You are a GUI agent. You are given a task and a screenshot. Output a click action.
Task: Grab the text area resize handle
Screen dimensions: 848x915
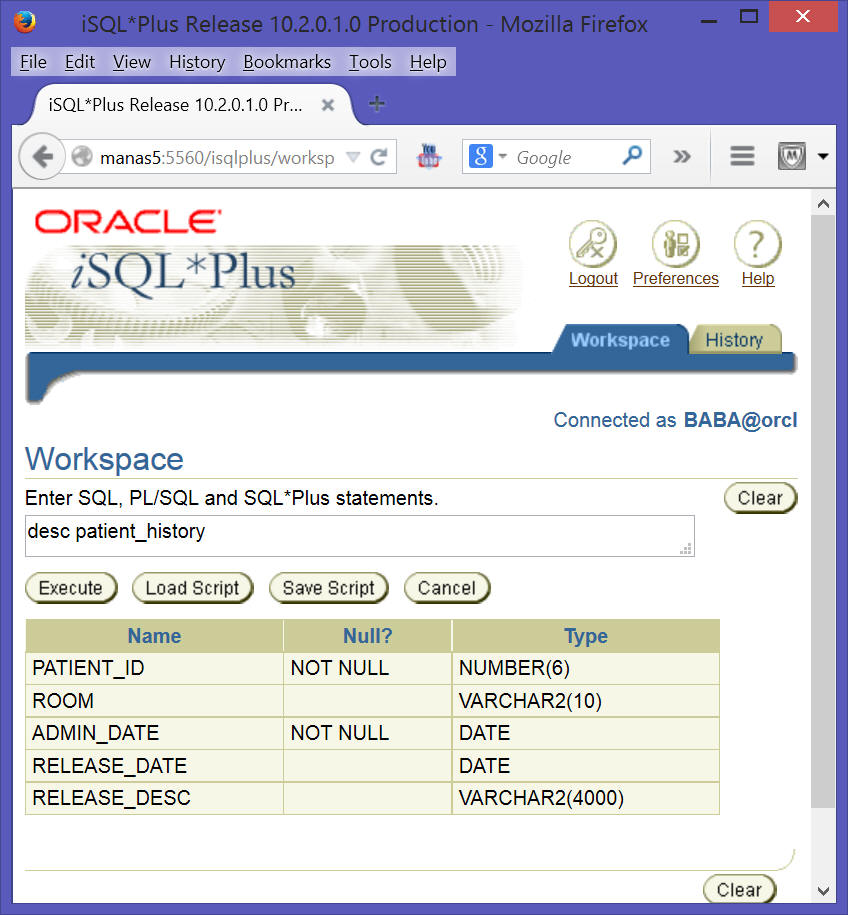click(686, 549)
